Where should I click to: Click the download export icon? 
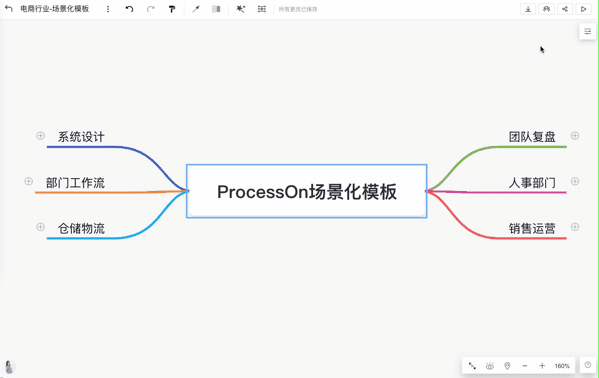point(528,9)
